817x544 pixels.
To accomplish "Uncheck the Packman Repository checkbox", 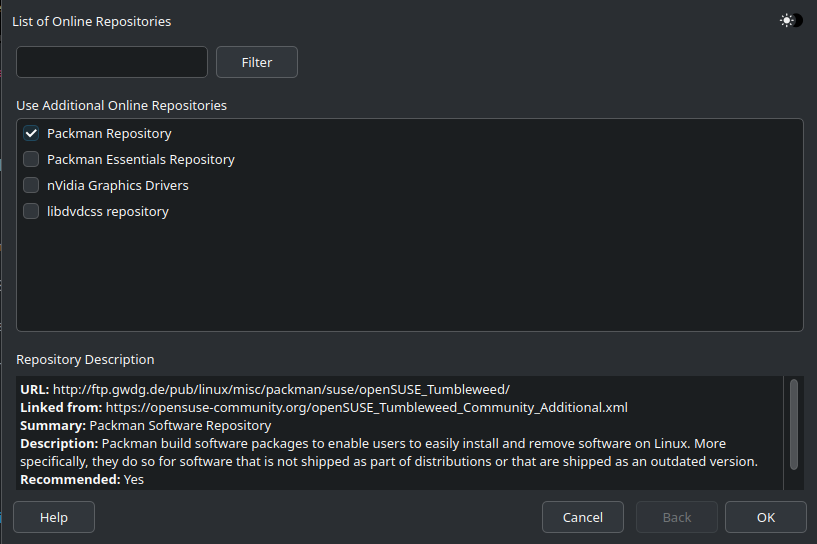I will [31, 133].
